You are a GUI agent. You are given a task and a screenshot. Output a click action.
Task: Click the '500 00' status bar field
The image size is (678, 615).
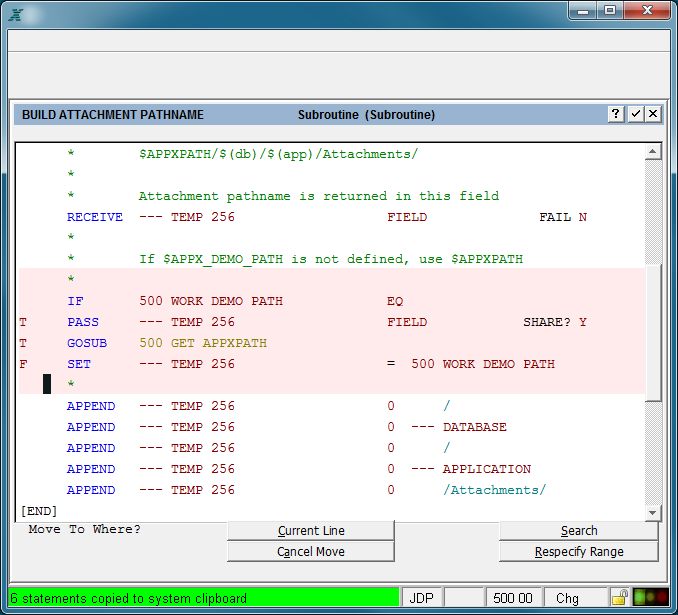coord(513,598)
